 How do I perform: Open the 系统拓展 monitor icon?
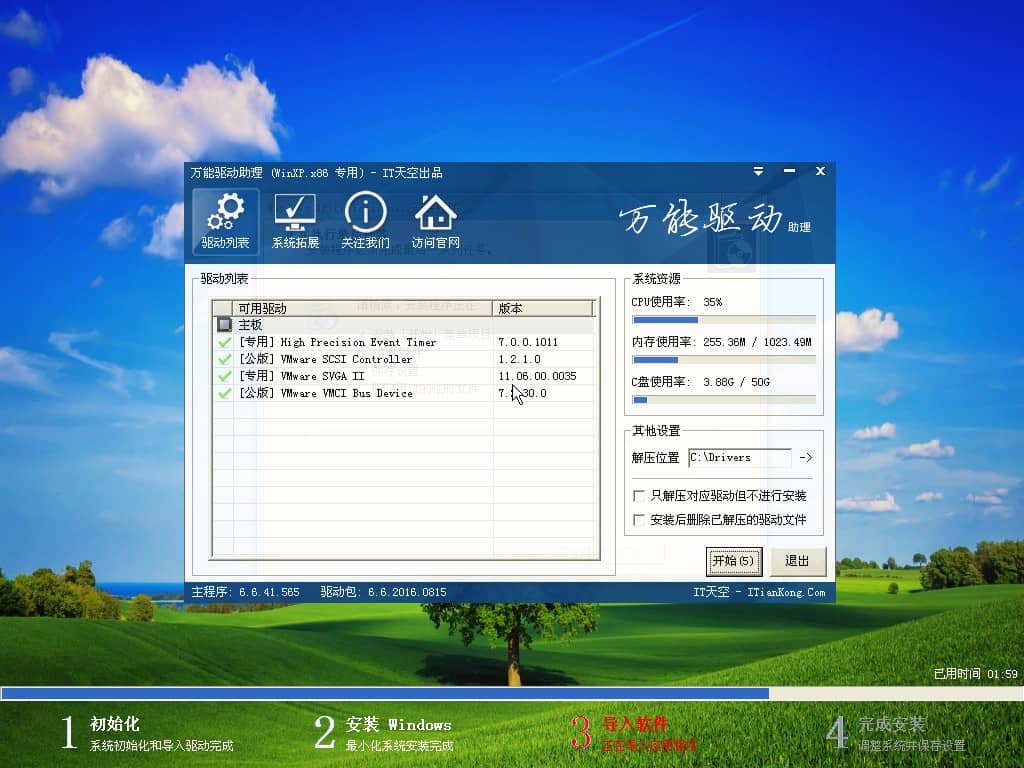295,215
